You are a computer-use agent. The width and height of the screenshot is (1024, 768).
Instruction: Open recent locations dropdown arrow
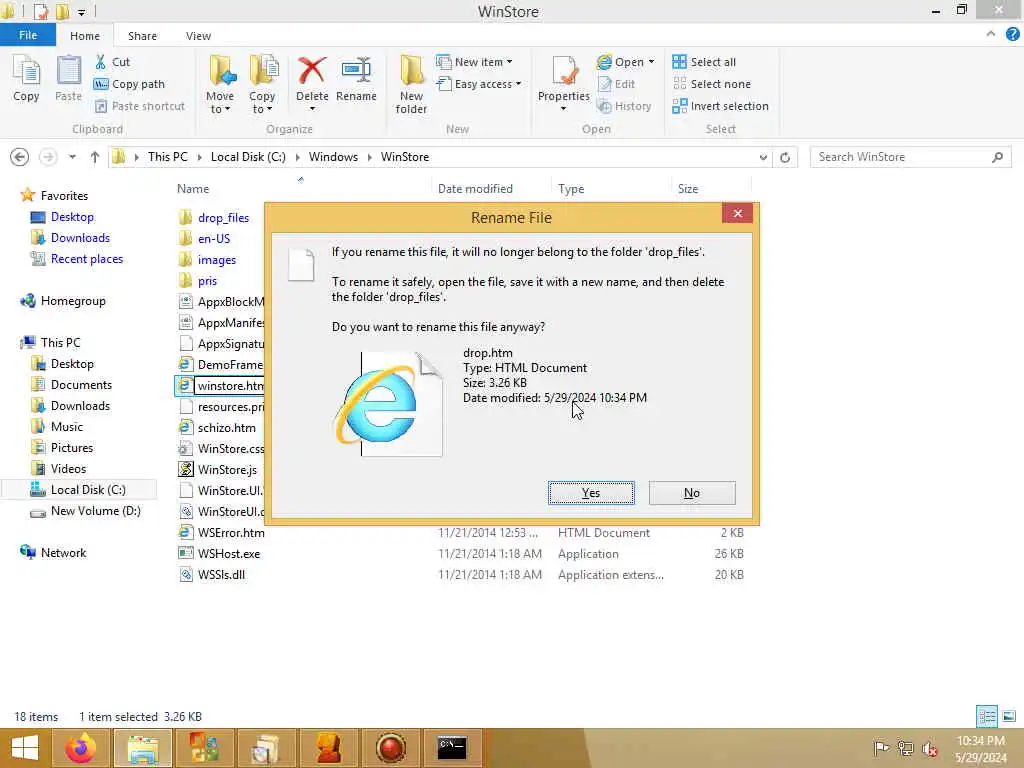[x=72, y=157]
